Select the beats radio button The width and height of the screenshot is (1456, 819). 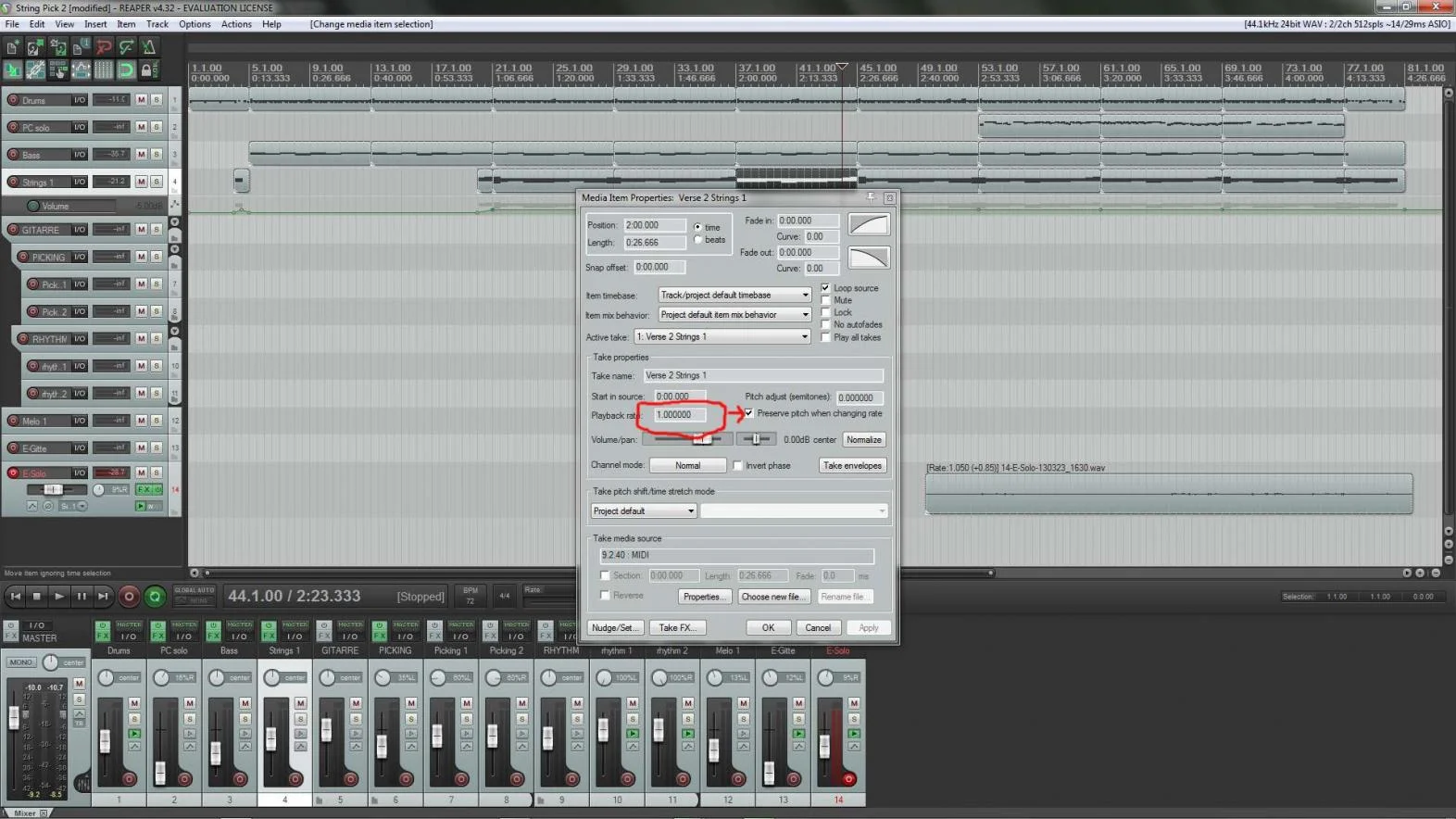pyautogui.click(x=698, y=240)
